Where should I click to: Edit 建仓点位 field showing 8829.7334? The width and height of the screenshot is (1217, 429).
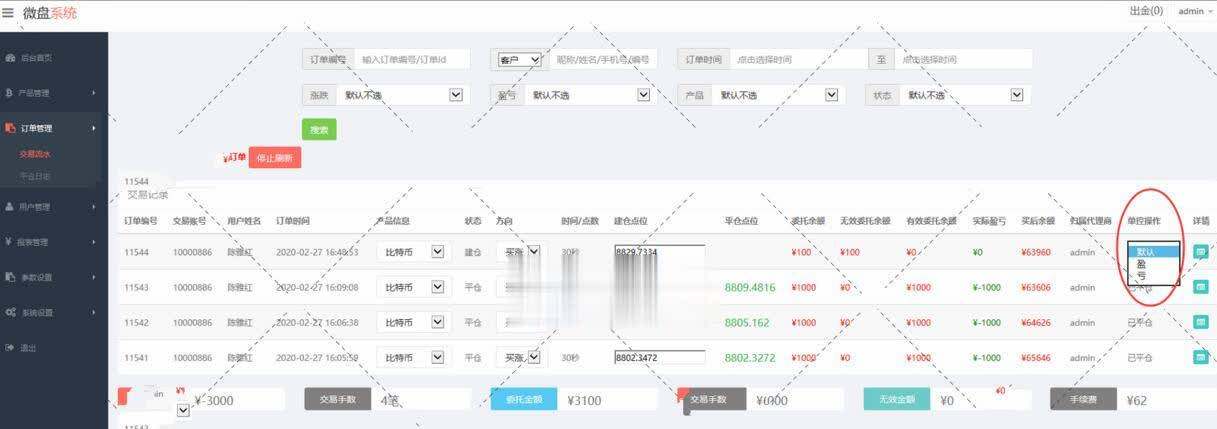tap(660, 252)
